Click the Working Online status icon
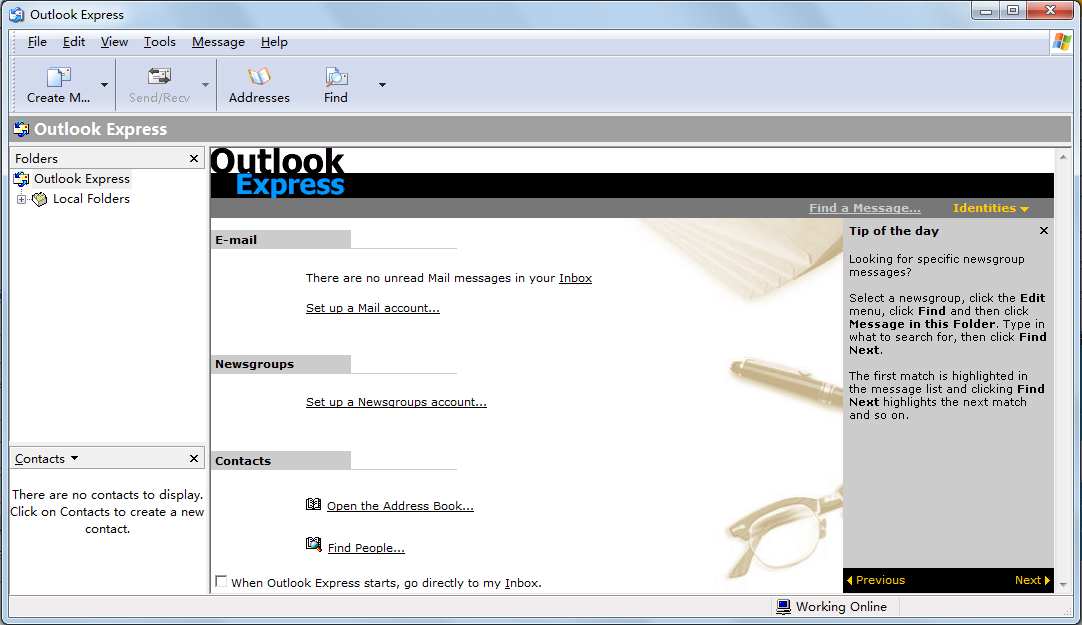 [x=783, y=607]
